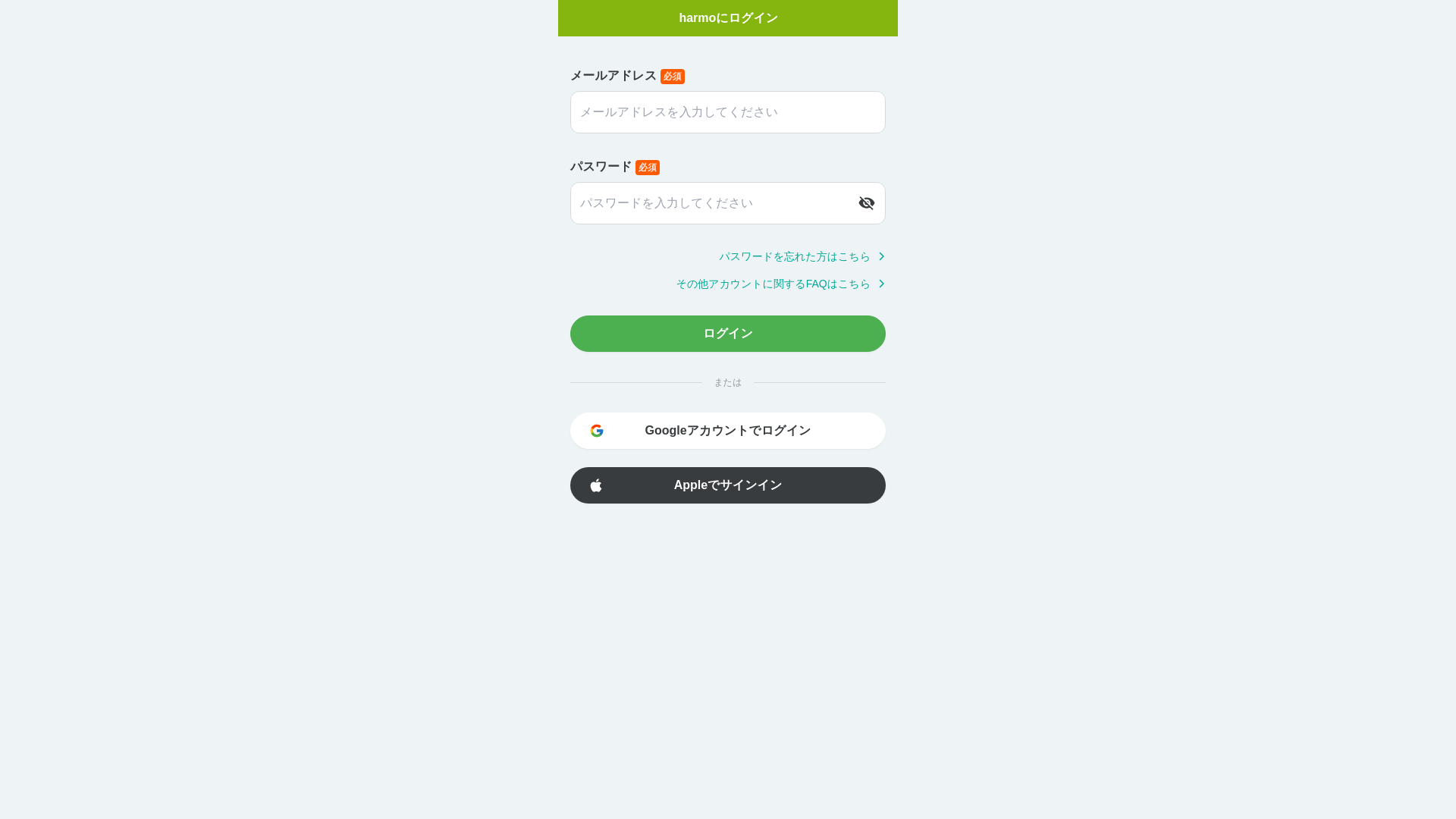The height and width of the screenshot is (819, 1456).
Task: Click the harmoにログイン header bar
Action: [x=728, y=18]
